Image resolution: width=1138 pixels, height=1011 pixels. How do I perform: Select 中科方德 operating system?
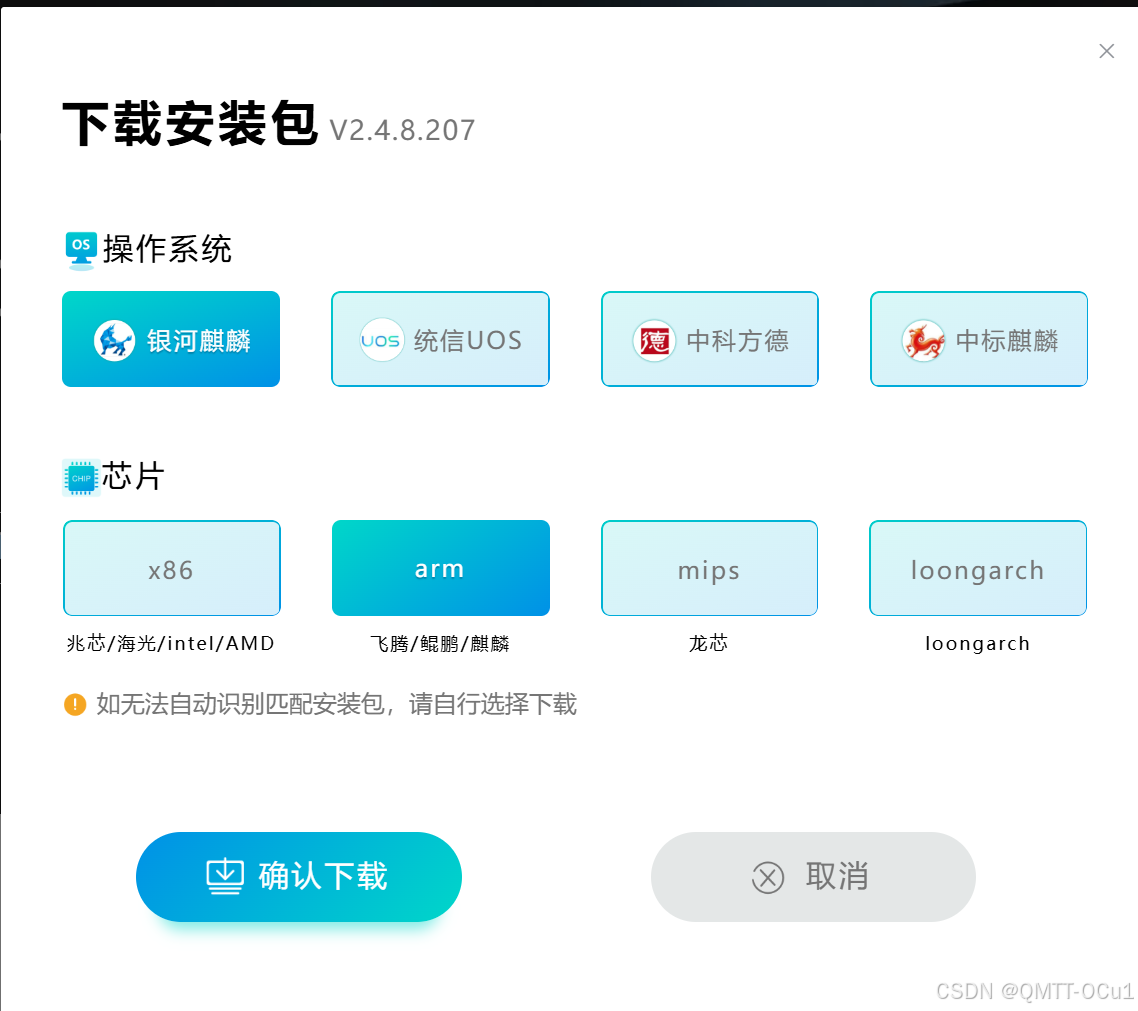710,339
